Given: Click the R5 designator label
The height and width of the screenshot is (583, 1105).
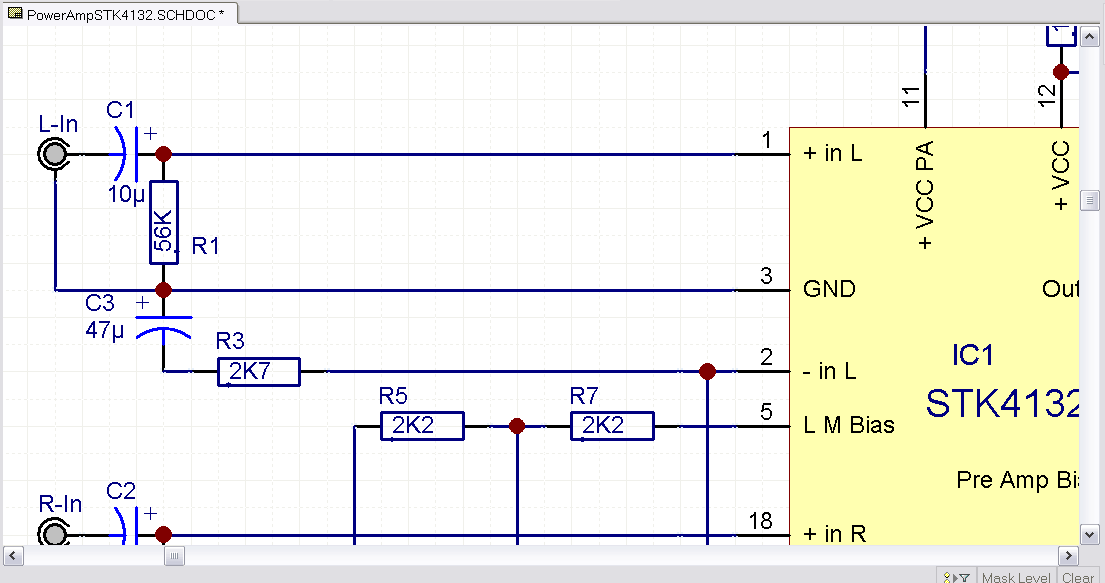Looking at the screenshot, I should (393, 396).
